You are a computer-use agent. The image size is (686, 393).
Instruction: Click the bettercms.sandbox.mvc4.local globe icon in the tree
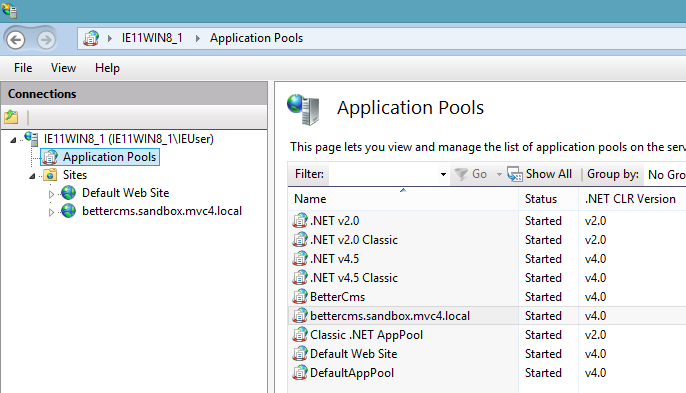click(x=68, y=211)
